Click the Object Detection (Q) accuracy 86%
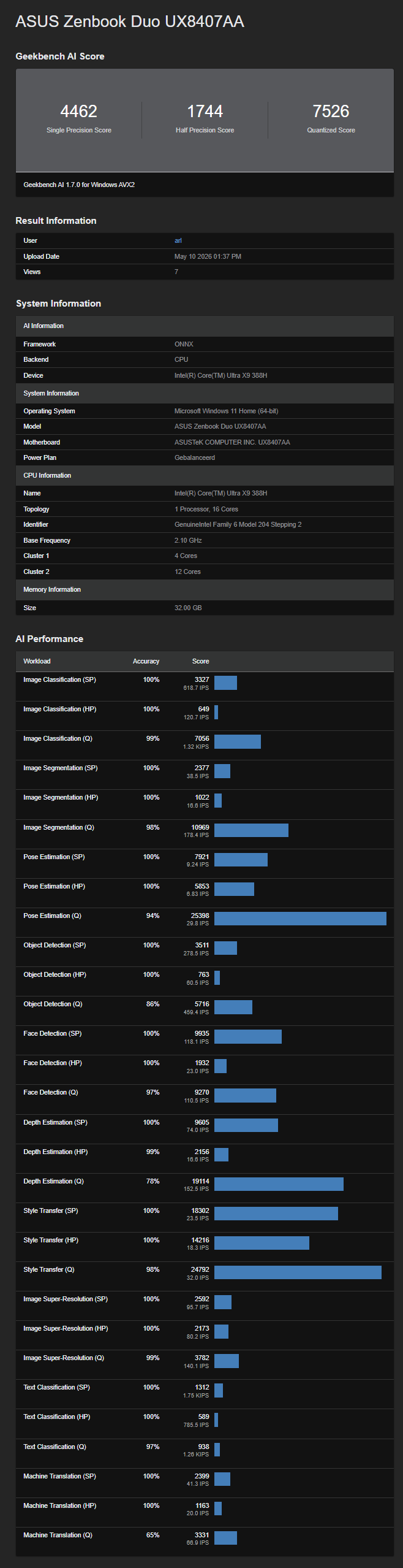The image size is (403, 1568). point(153,1004)
